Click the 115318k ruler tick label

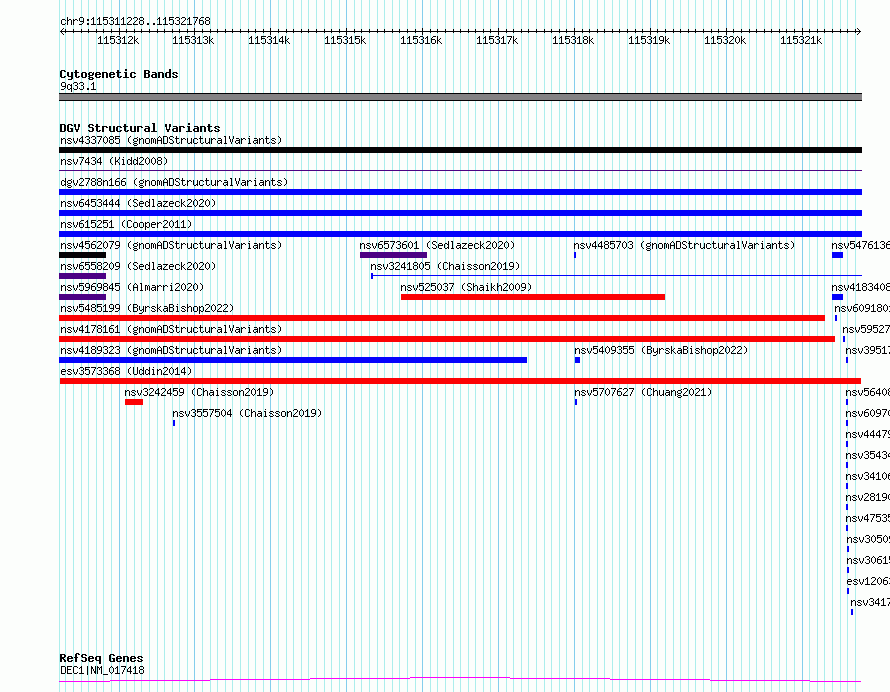tap(573, 40)
